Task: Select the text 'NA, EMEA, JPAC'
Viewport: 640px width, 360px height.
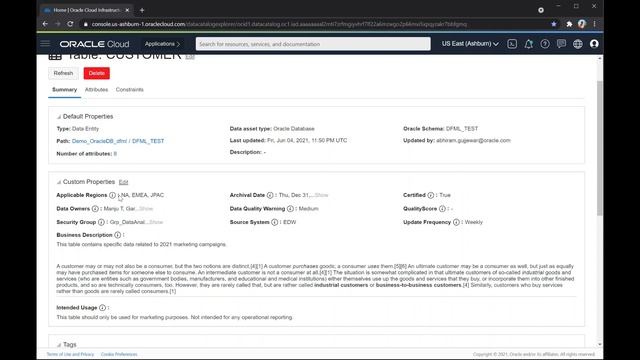Action: coord(142,195)
